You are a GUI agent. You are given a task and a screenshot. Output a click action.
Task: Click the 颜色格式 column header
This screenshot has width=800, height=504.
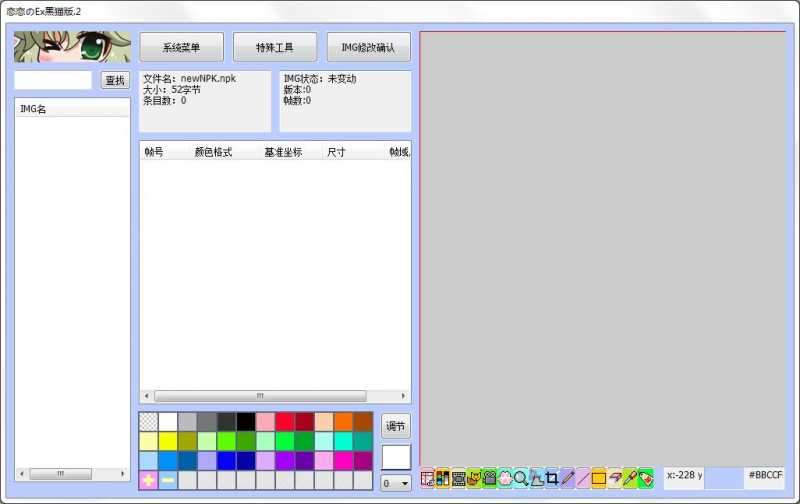pyautogui.click(x=213, y=152)
